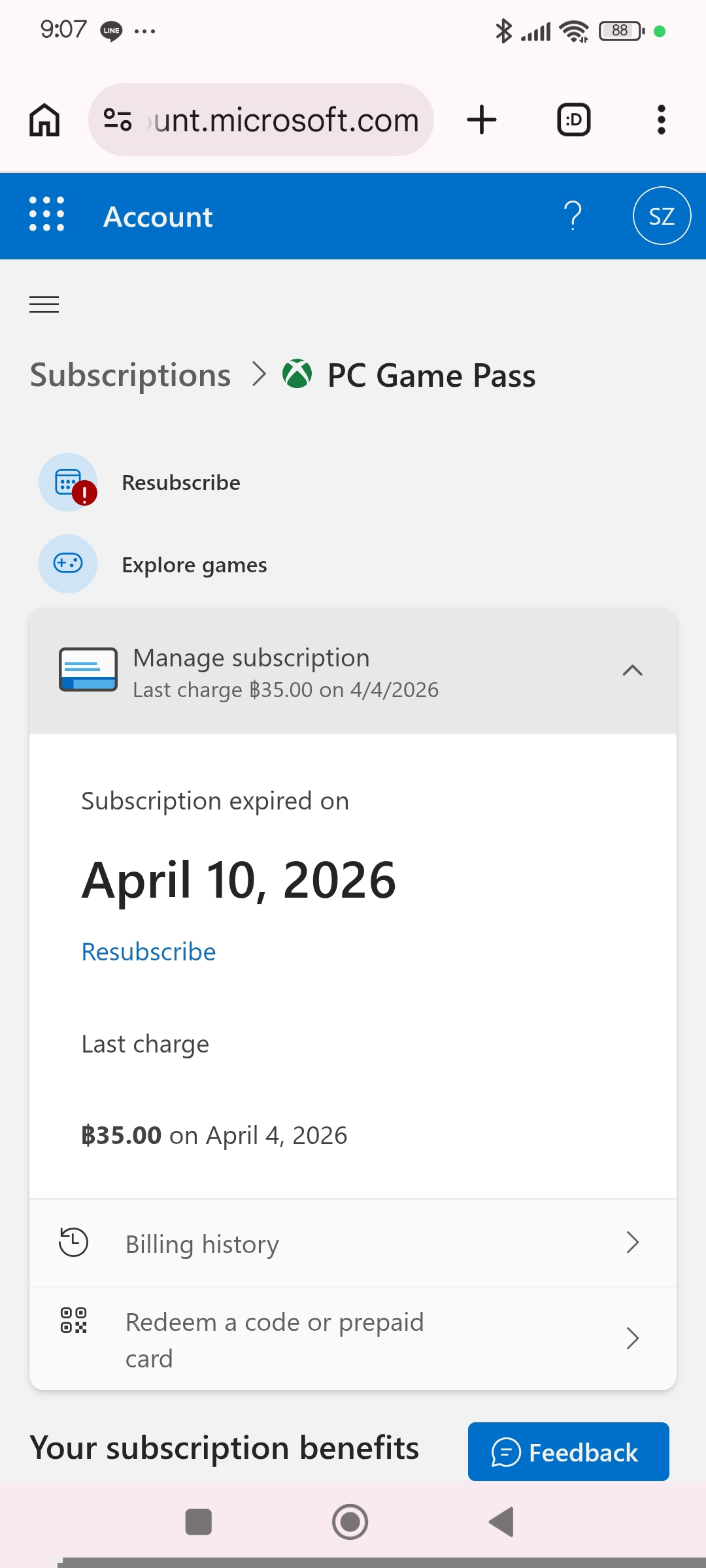This screenshot has width=706, height=1568.
Task: Tap the status bar three-dots notification icon
Action: 144,31
